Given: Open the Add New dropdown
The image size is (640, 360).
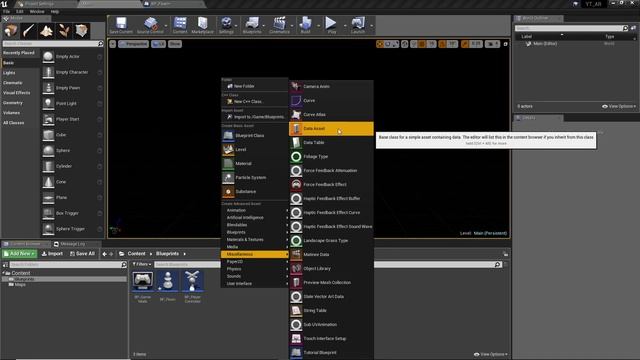Looking at the screenshot, I should pyautogui.click(x=20, y=253).
